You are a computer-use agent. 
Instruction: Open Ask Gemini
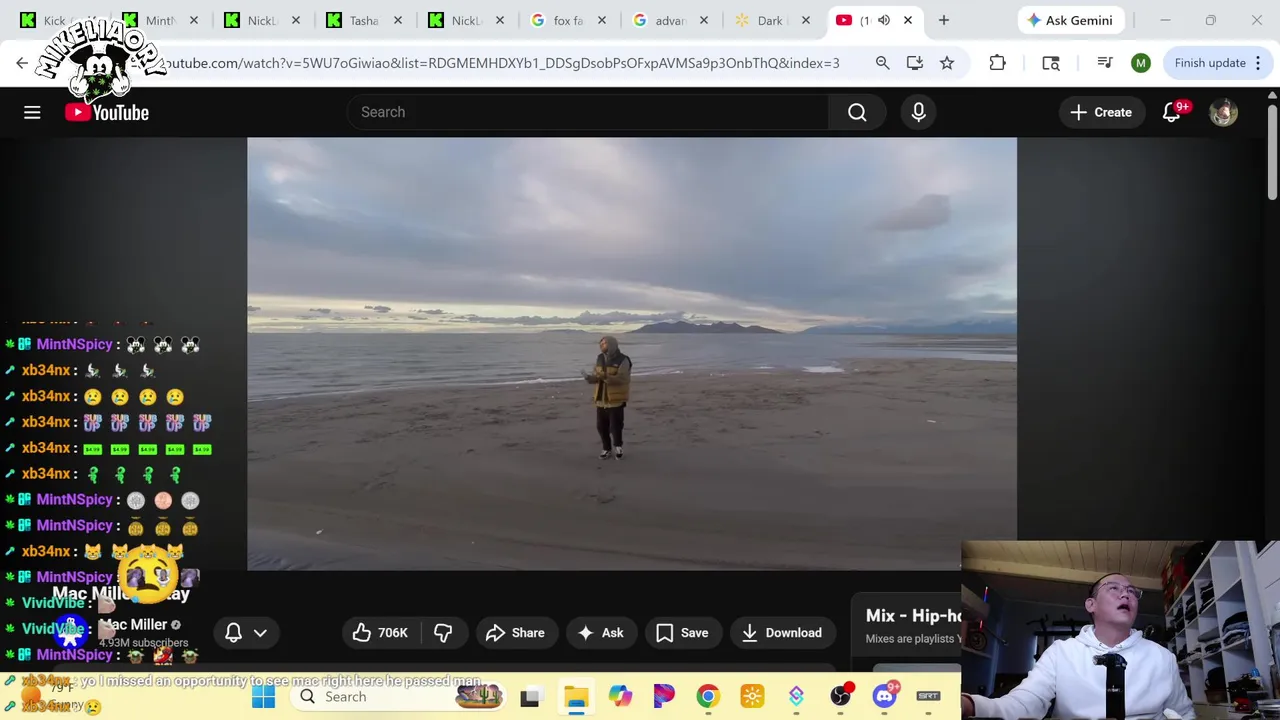click(1069, 20)
